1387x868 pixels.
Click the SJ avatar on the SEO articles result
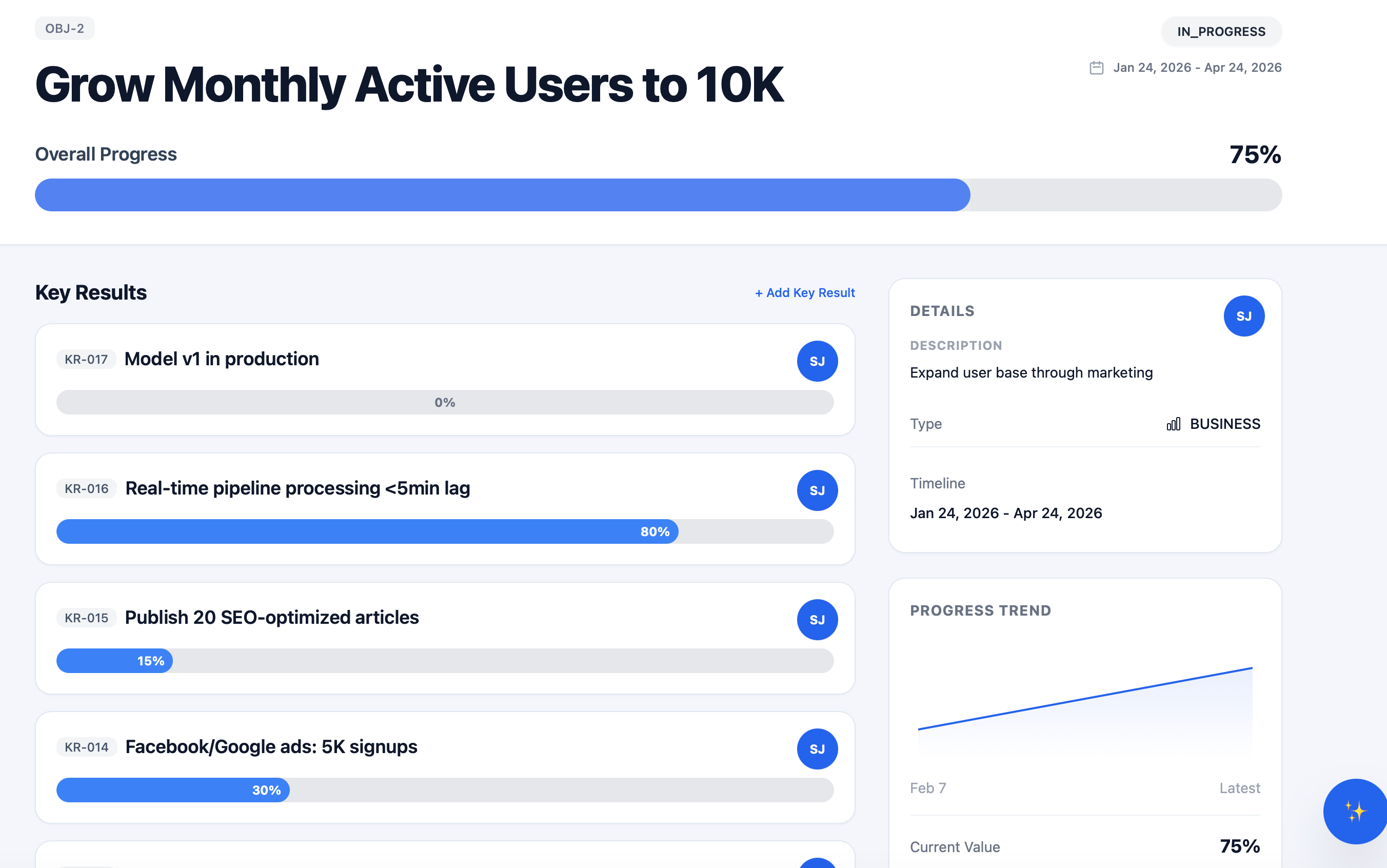point(817,619)
